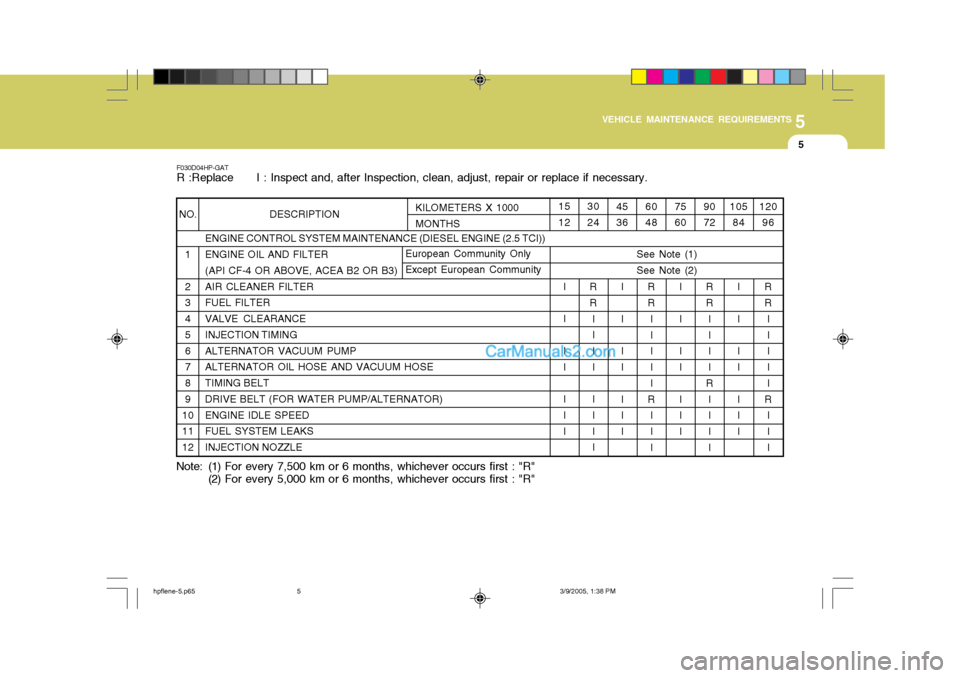
Task: Click the 'MONTHS' header cell
Action: [x=437, y=224]
